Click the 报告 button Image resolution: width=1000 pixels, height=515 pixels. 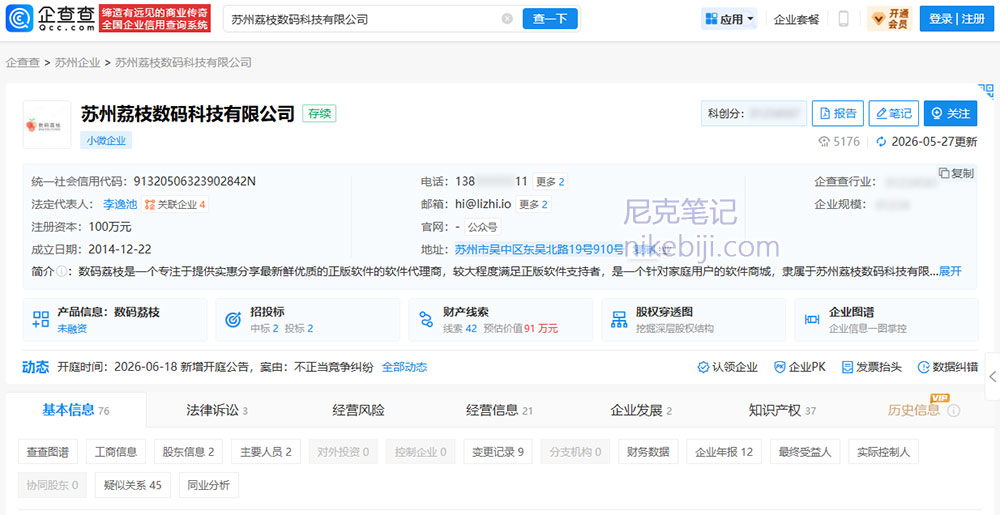click(837, 113)
